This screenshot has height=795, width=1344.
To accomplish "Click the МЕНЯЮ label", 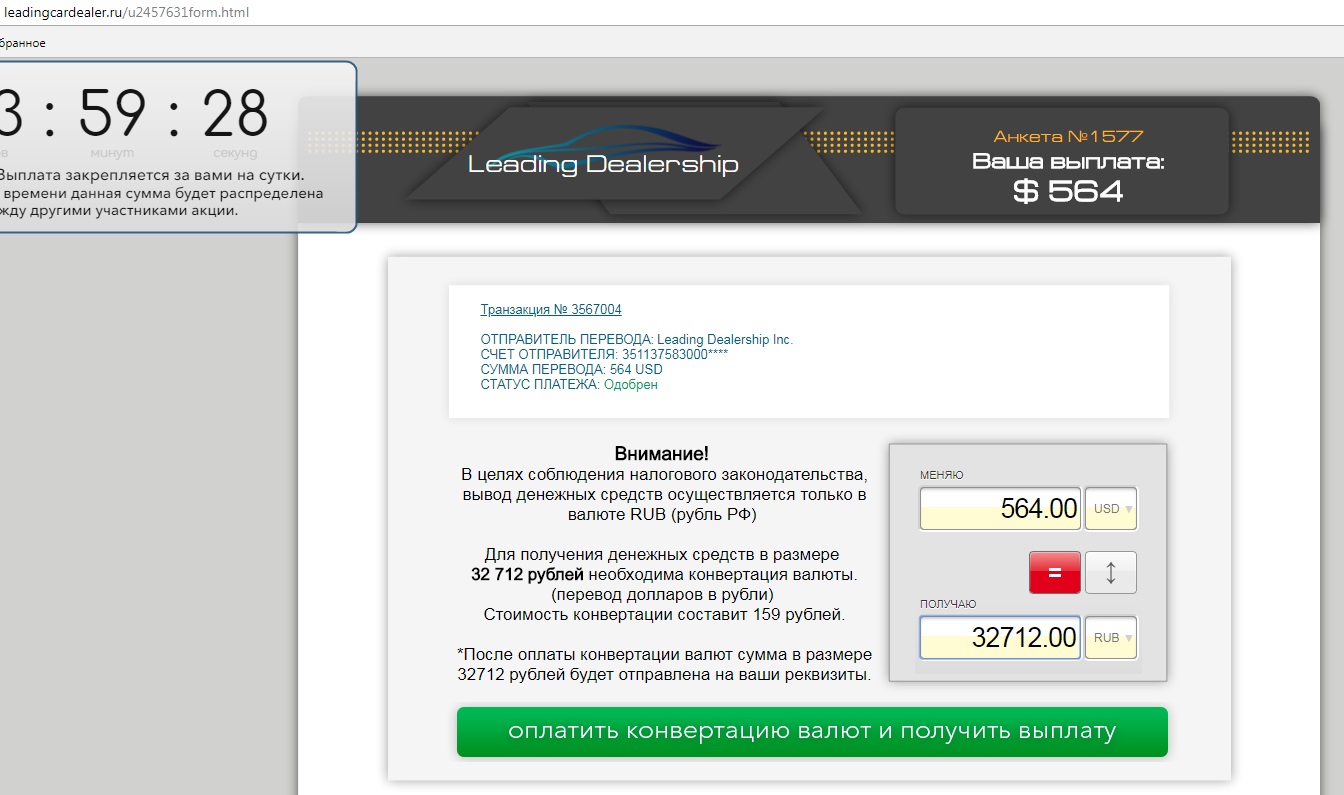I will (941, 475).
